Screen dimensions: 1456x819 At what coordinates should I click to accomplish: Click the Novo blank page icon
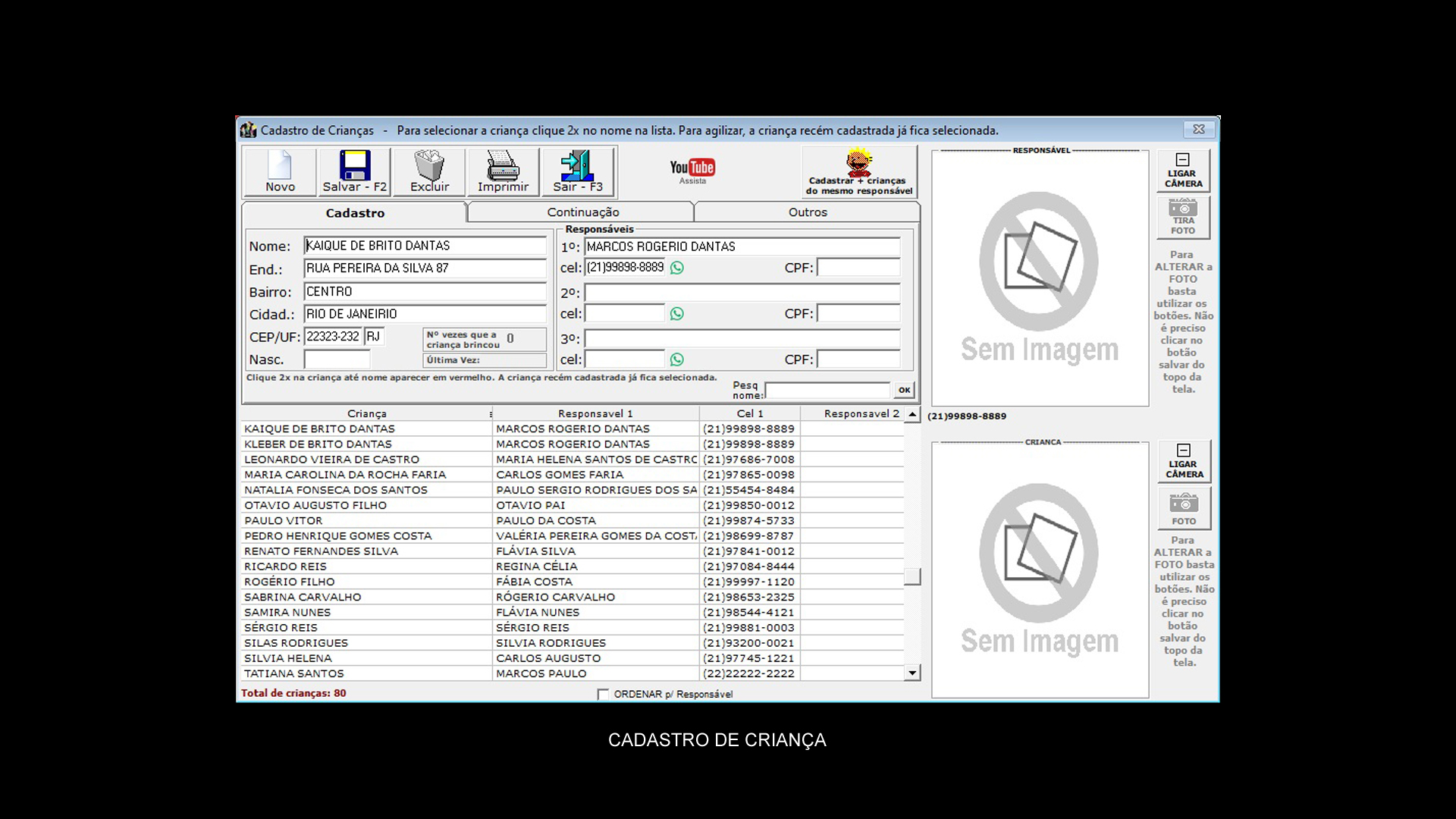coord(279,165)
